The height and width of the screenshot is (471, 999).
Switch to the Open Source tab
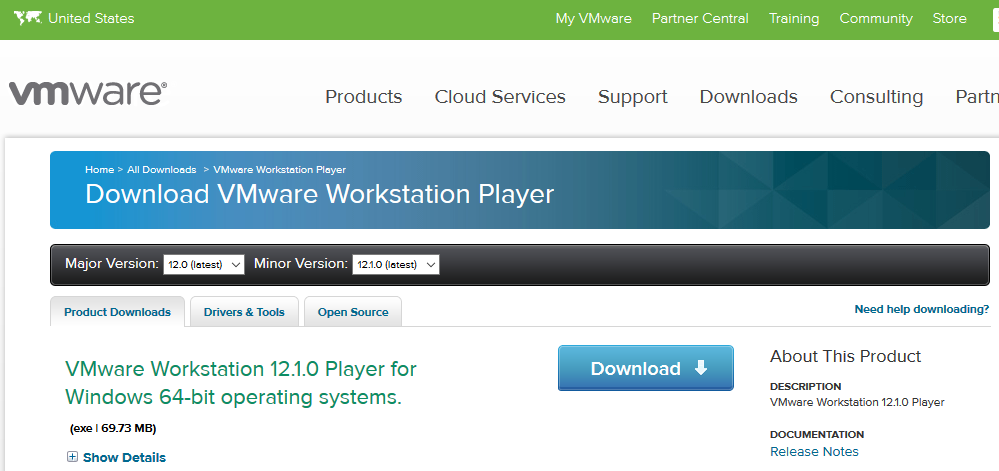point(353,312)
